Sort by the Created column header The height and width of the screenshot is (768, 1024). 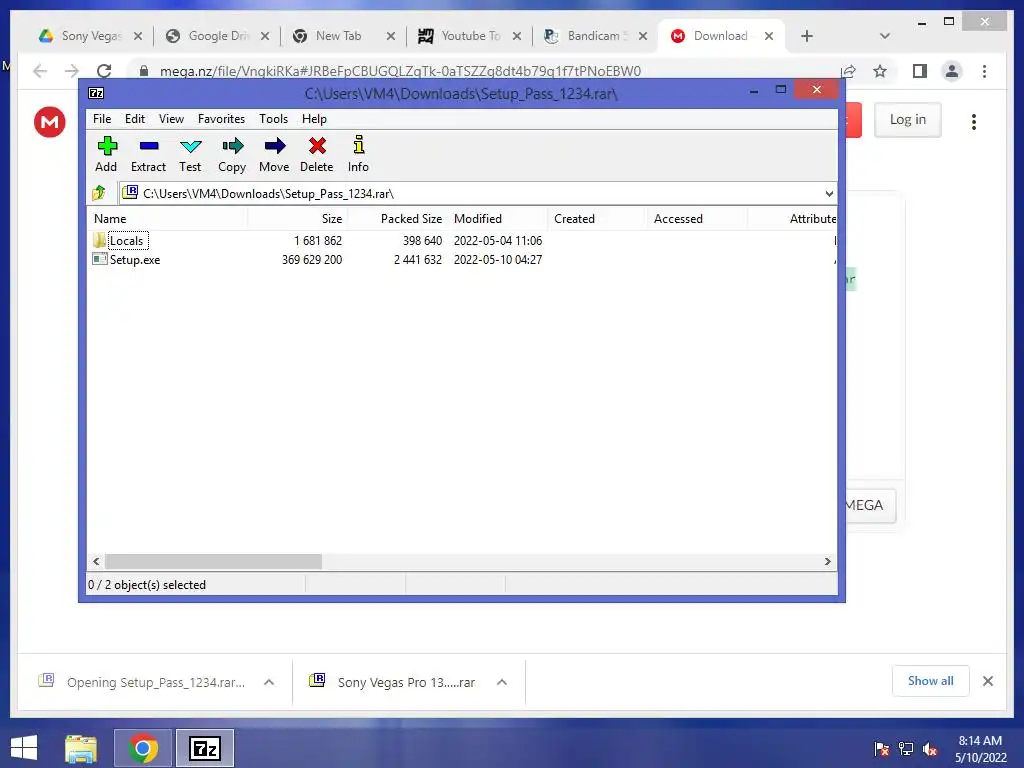tap(597, 219)
